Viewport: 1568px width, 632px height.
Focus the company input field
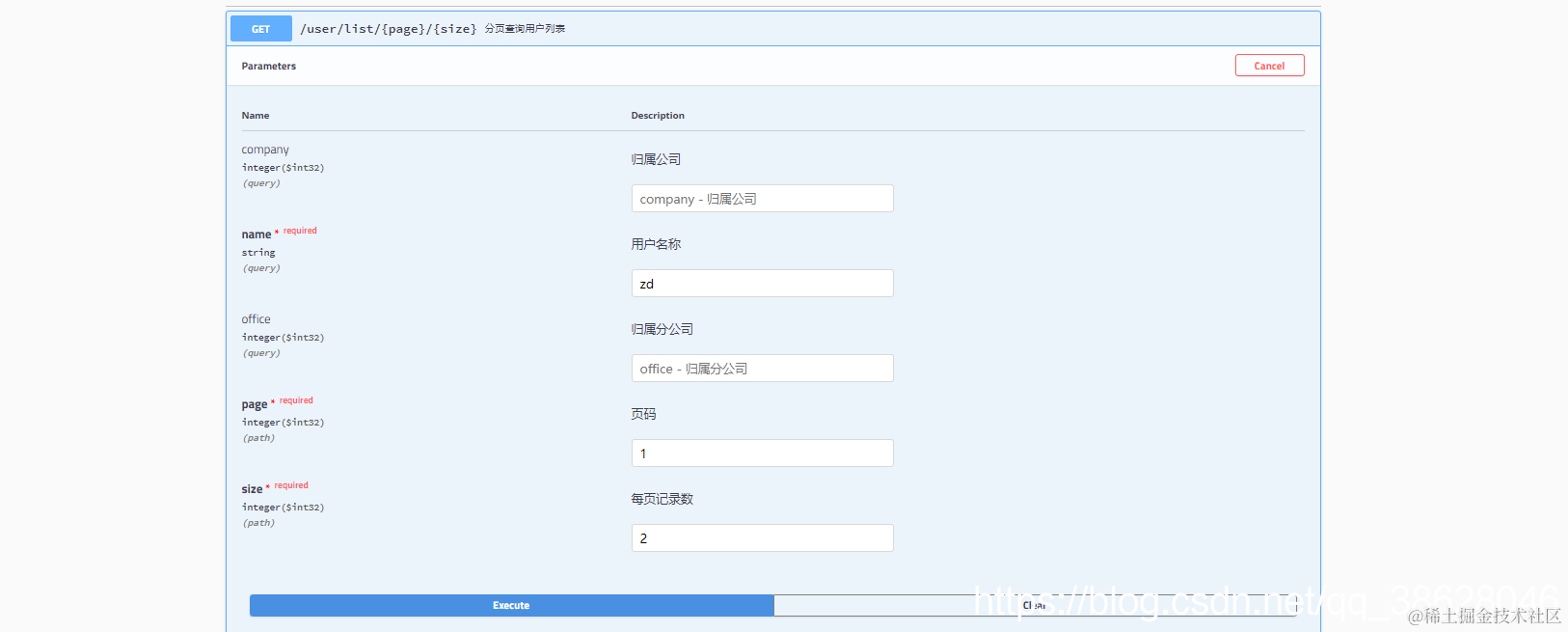[762, 199]
